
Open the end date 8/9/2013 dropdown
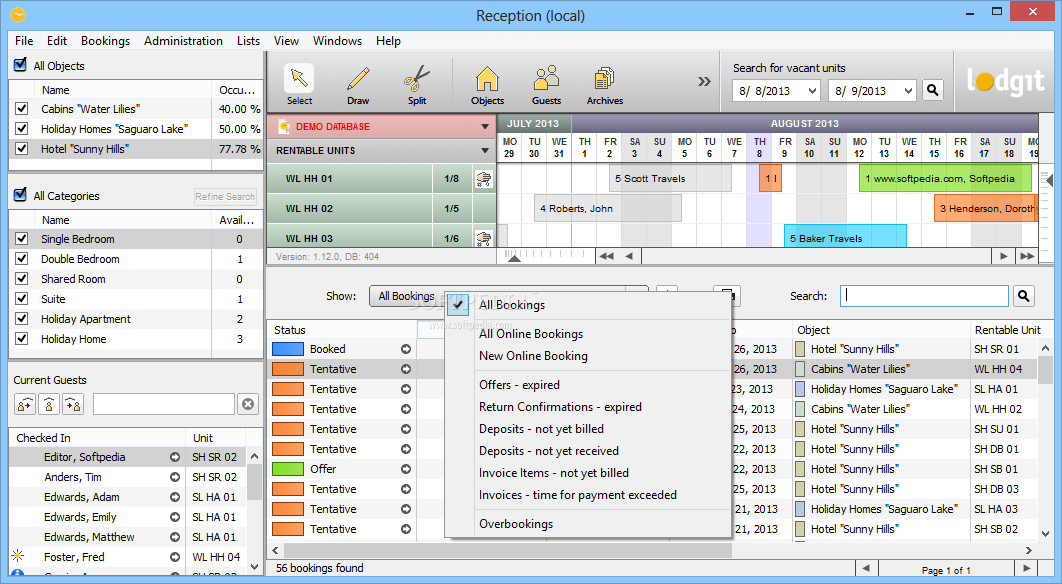click(x=908, y=91)
